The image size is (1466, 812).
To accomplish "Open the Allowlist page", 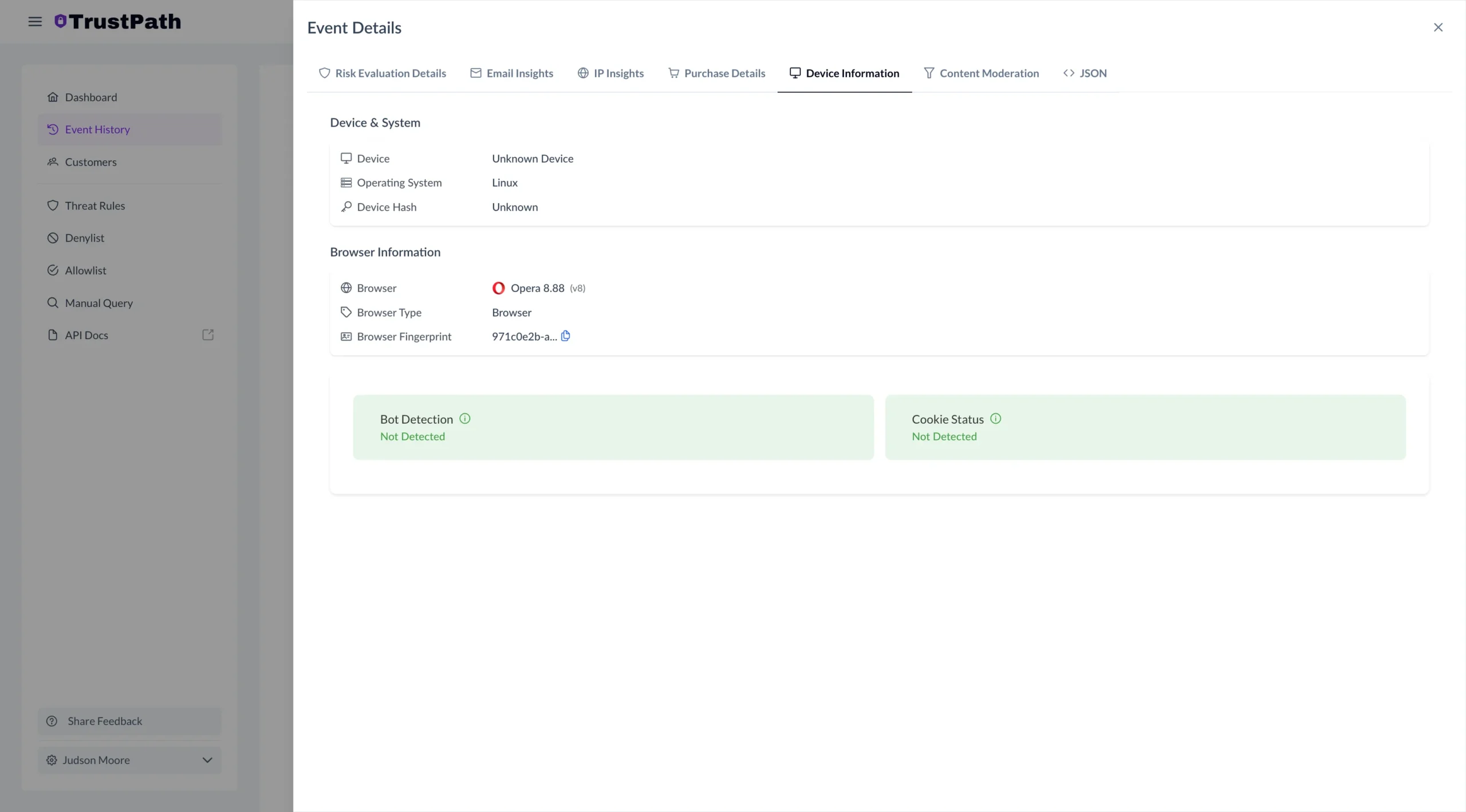I will point(86,270).
